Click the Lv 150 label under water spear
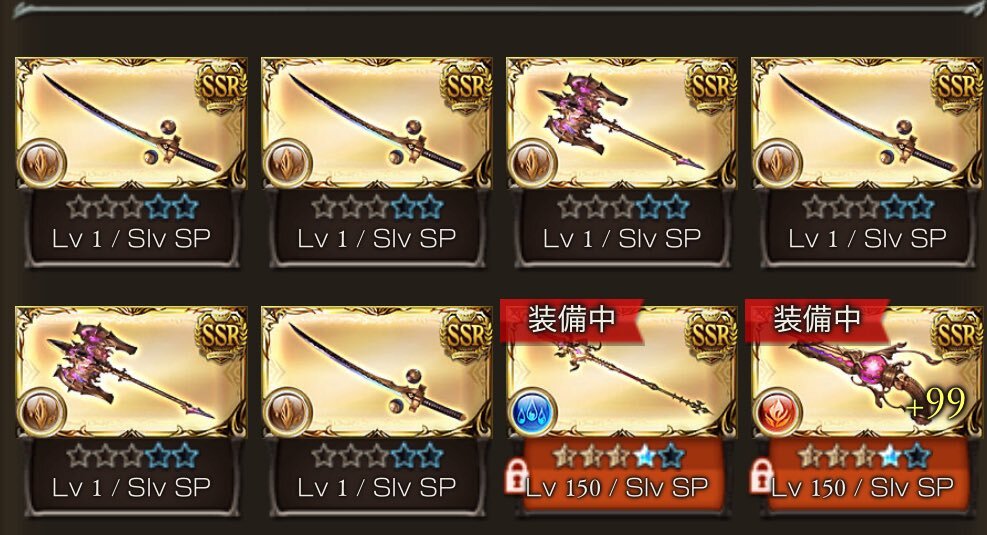The height and width of the screenshot is (535, 987). tap(563, 488)
